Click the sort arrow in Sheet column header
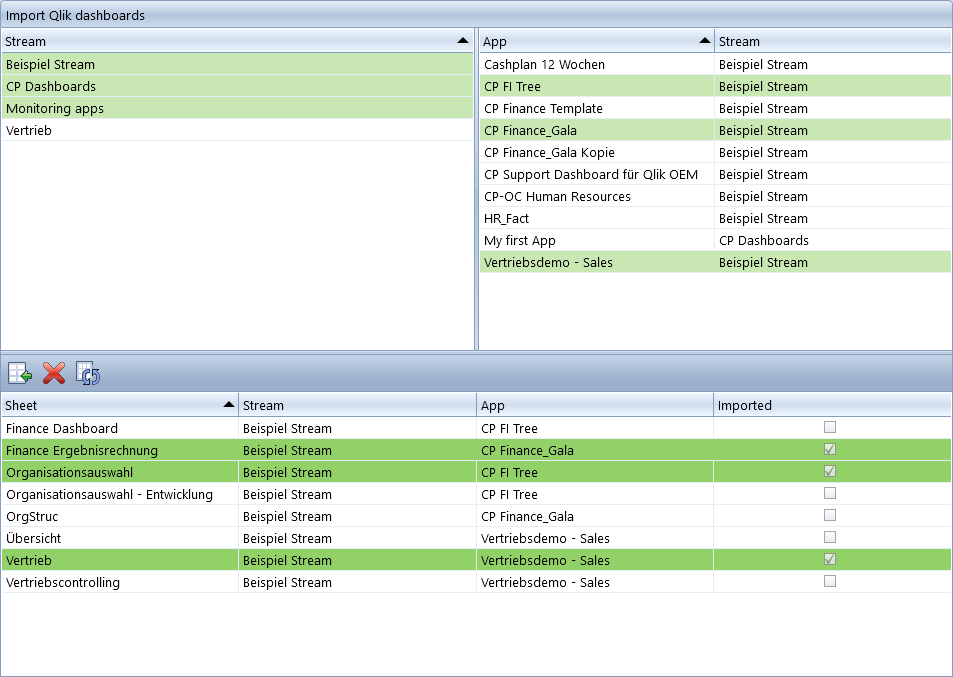The width and height of the screenshot is (953, 677). (x=229, y=405)
